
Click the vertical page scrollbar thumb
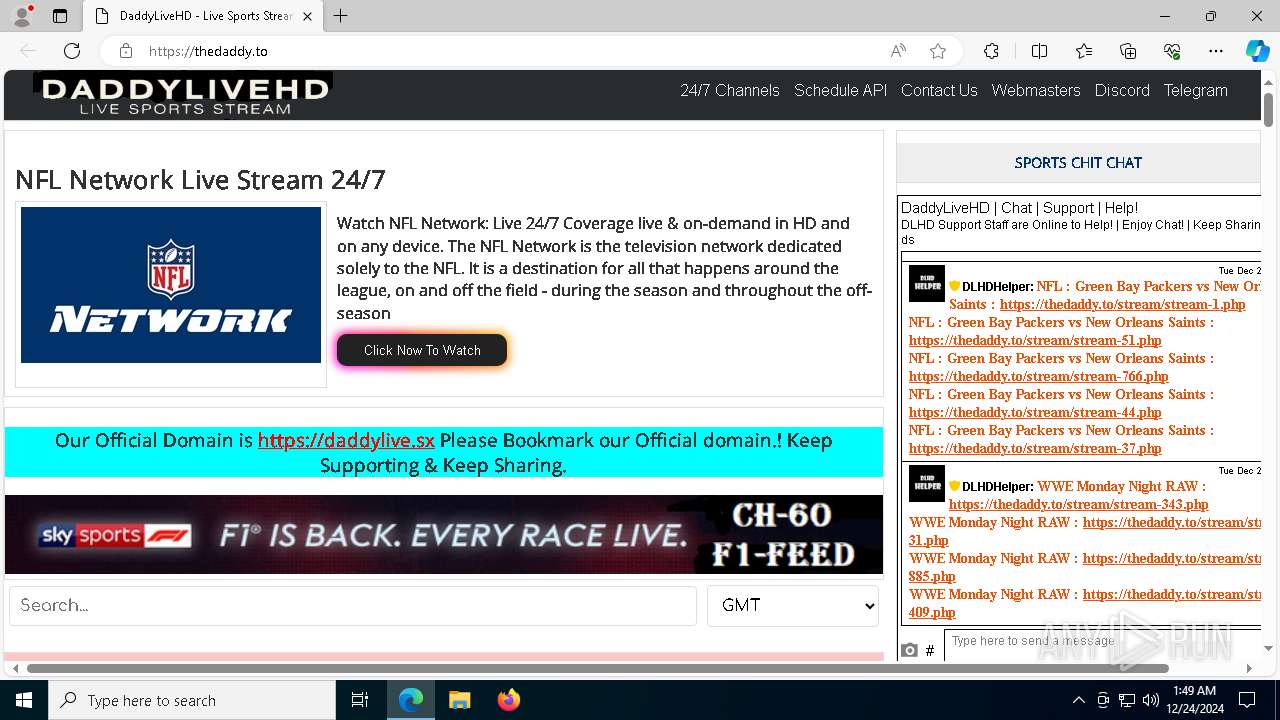(1268, 108)
